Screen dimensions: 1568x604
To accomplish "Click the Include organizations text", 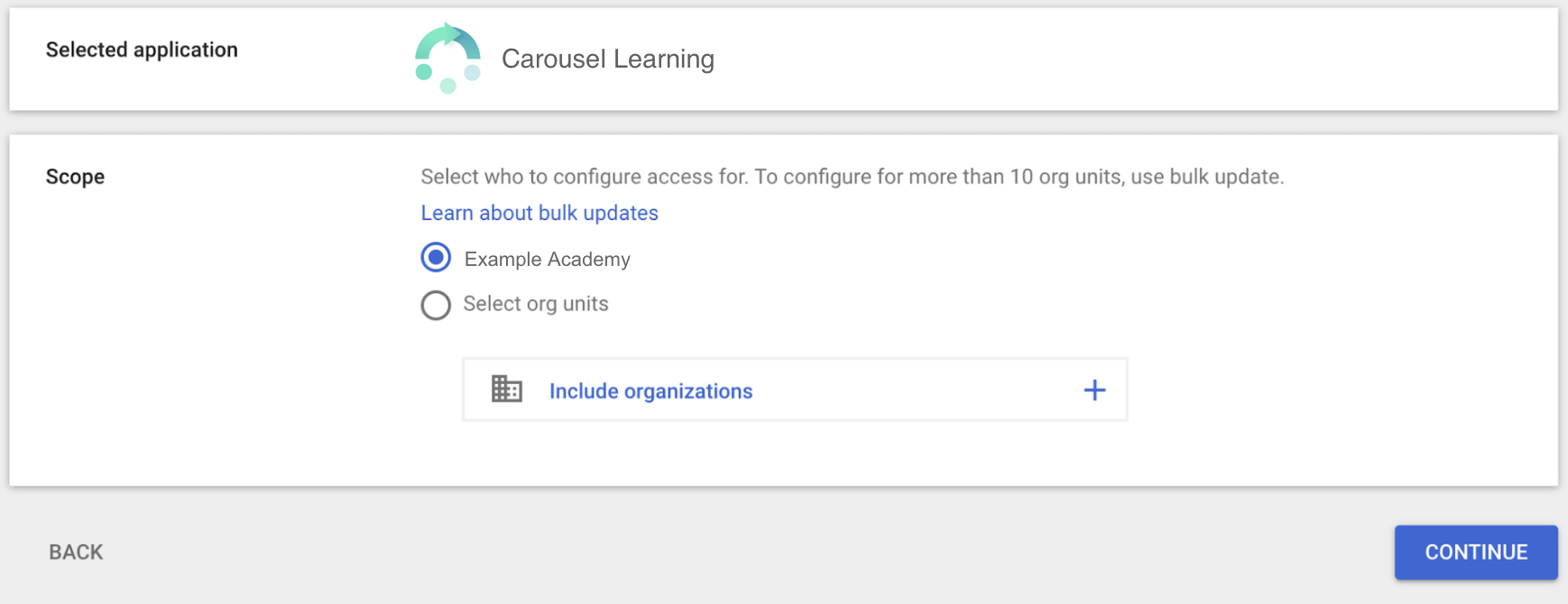I will tap(650, 391).
